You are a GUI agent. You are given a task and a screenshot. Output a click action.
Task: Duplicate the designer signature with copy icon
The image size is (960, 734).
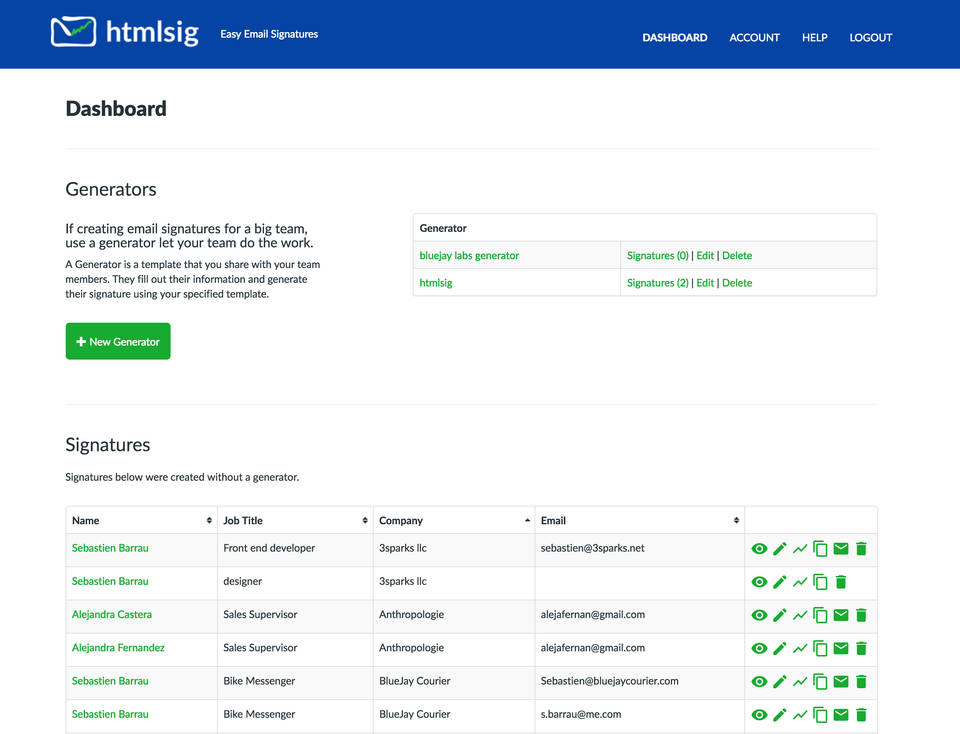[x=820, y=582]
